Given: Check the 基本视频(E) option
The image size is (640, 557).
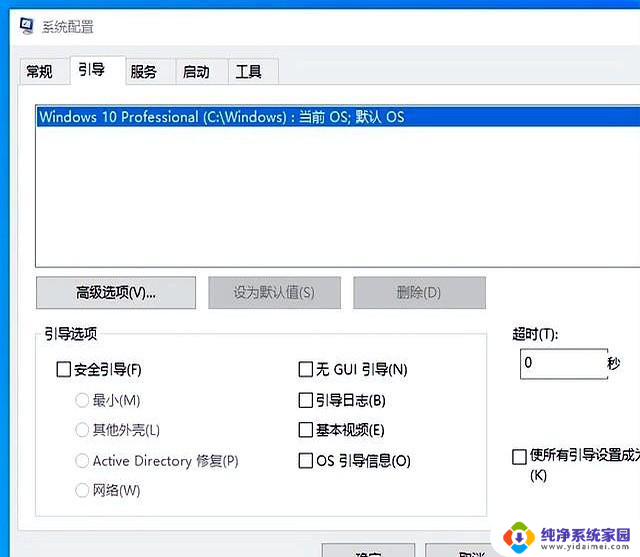Looking at the screenshot, I should point(305,430).
